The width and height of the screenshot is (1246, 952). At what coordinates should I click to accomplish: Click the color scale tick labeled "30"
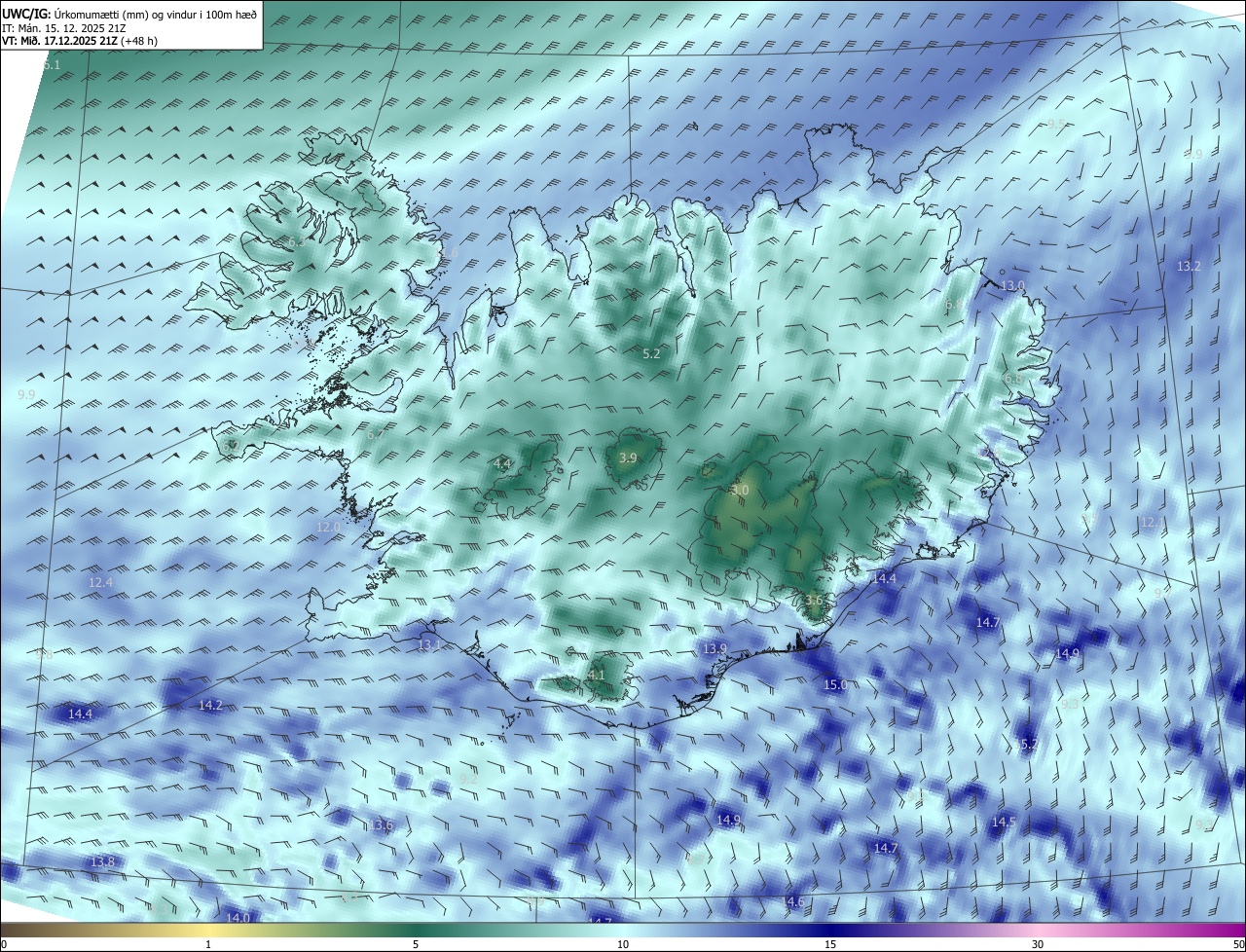(x=1038, y=944)
